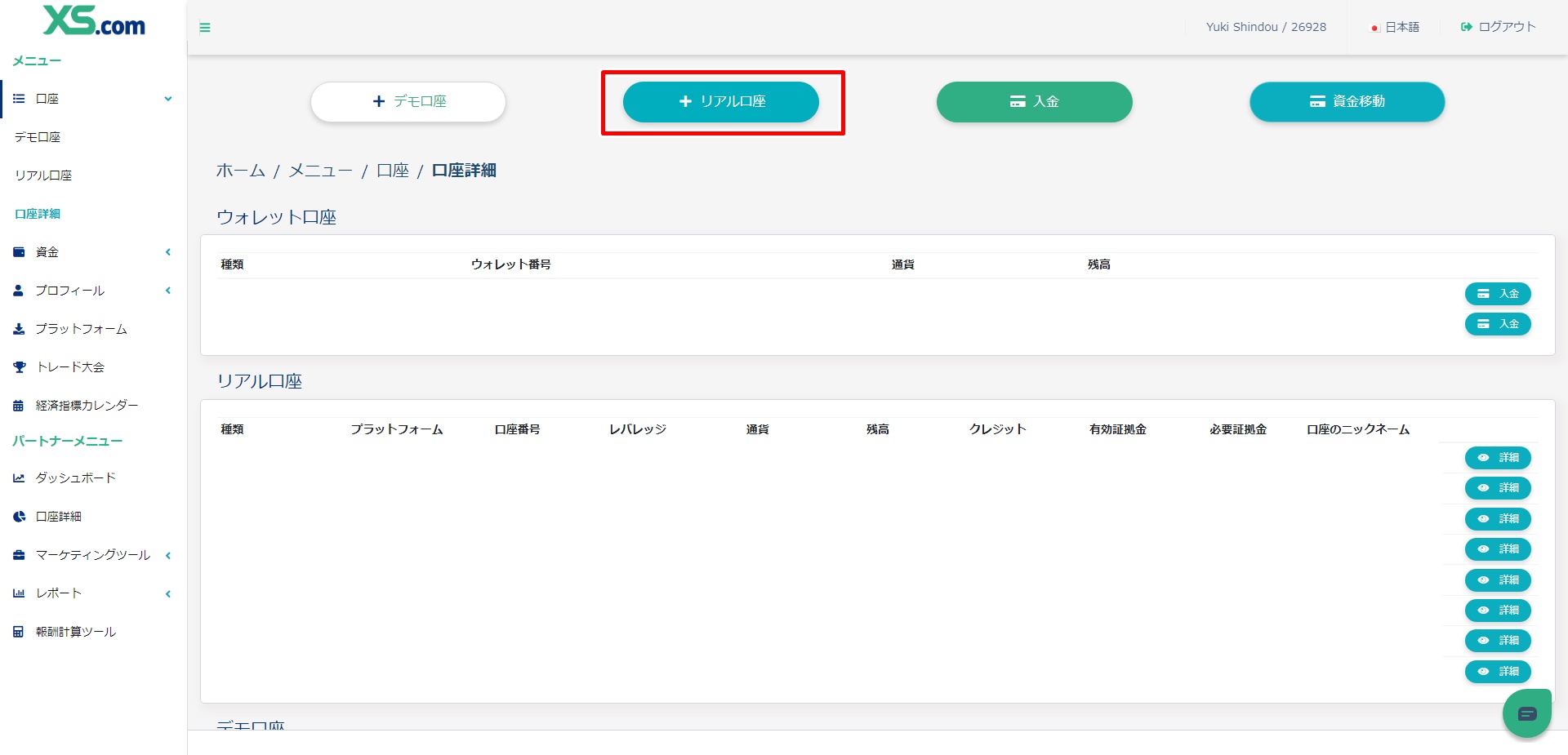Click the trophy icon for トレード大会
Image resolution: width=1568 pixels, height=755 pixels.
pyautogui.click(x=20, y=367)
